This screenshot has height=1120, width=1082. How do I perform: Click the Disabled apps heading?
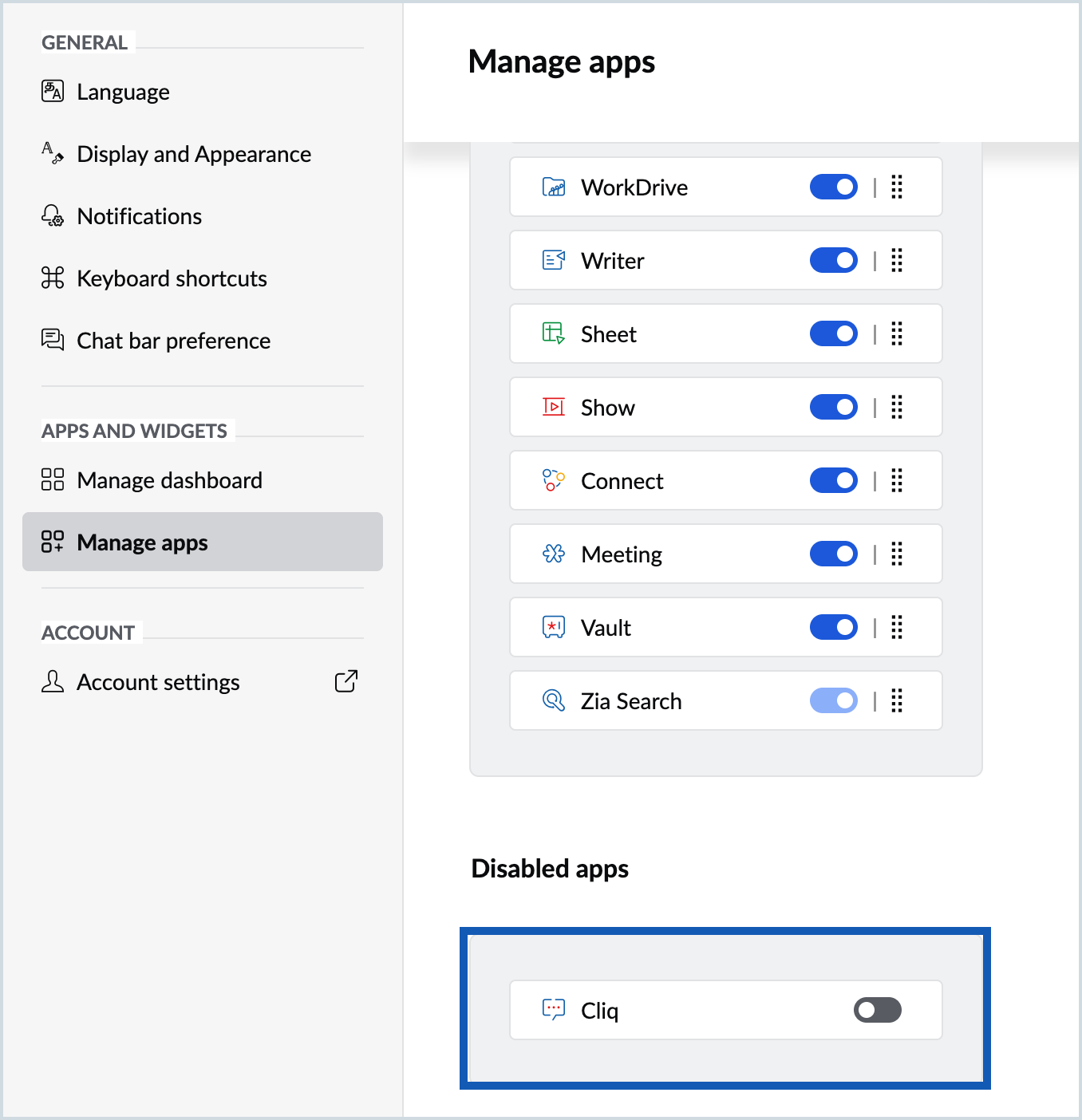[550, 869]
